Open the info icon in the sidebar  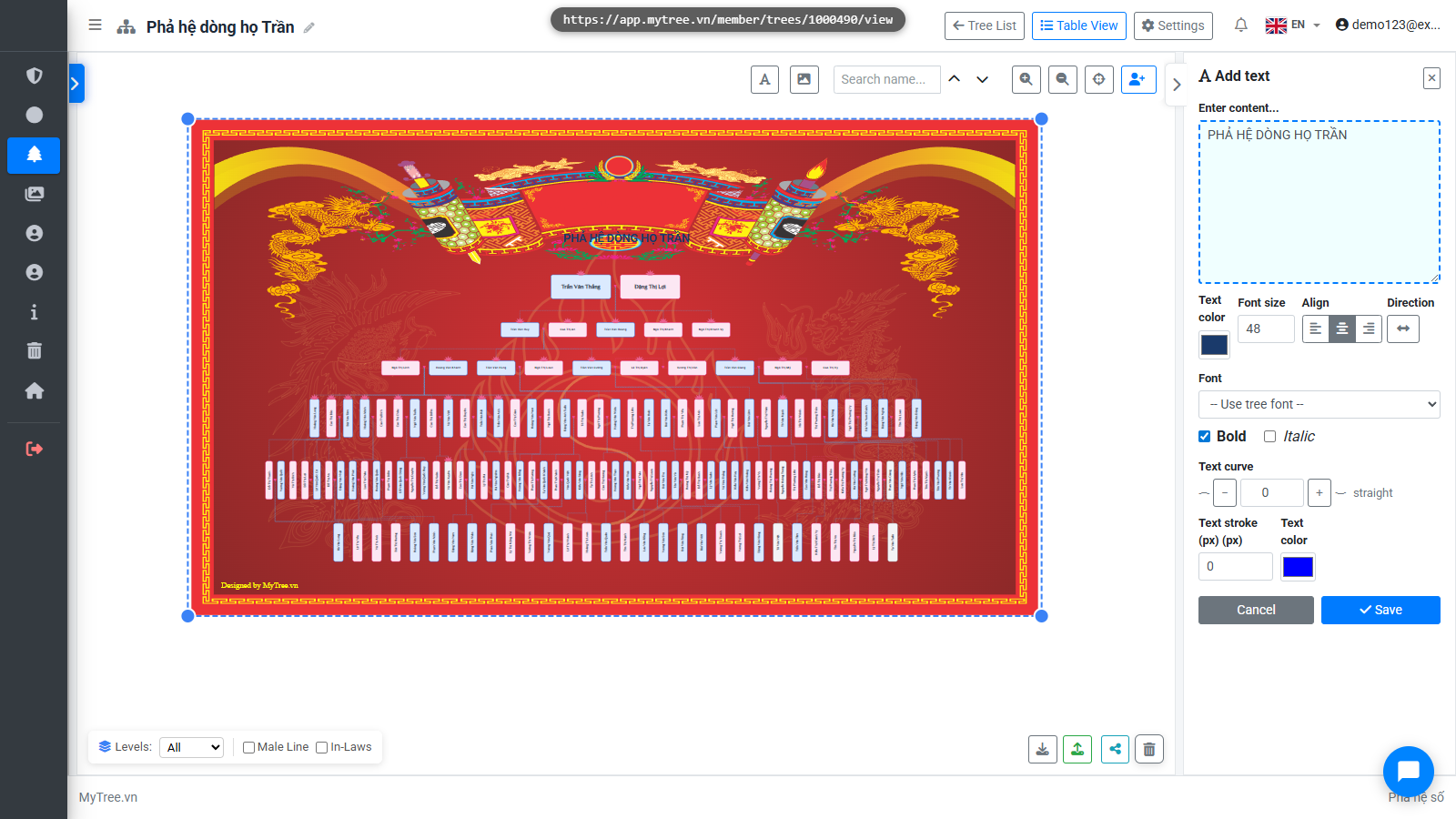(x=35, y=312)
